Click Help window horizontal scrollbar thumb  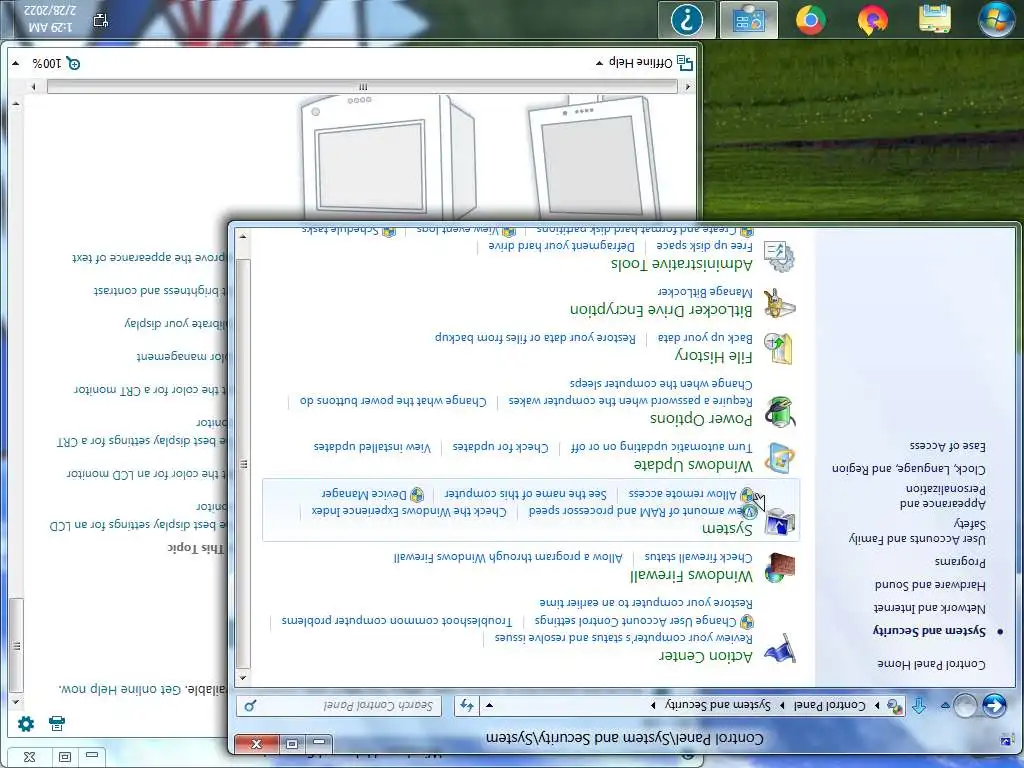(362, 86)
